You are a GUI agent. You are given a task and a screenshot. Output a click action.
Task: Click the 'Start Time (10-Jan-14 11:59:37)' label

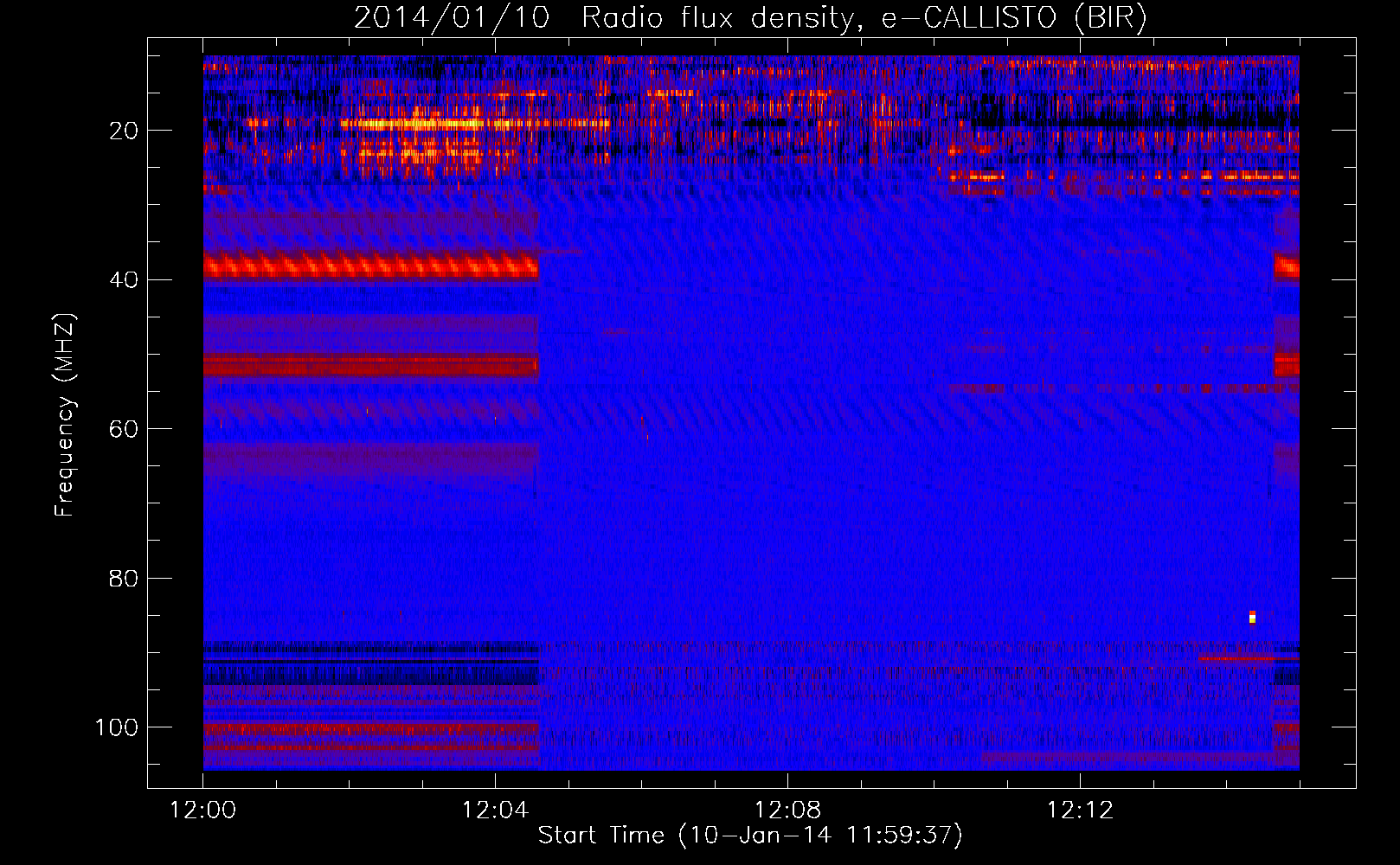[750, 835]
